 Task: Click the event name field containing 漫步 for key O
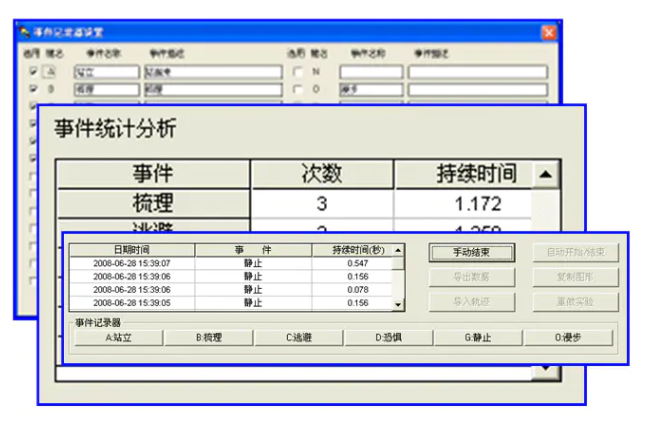coord(371,89)
